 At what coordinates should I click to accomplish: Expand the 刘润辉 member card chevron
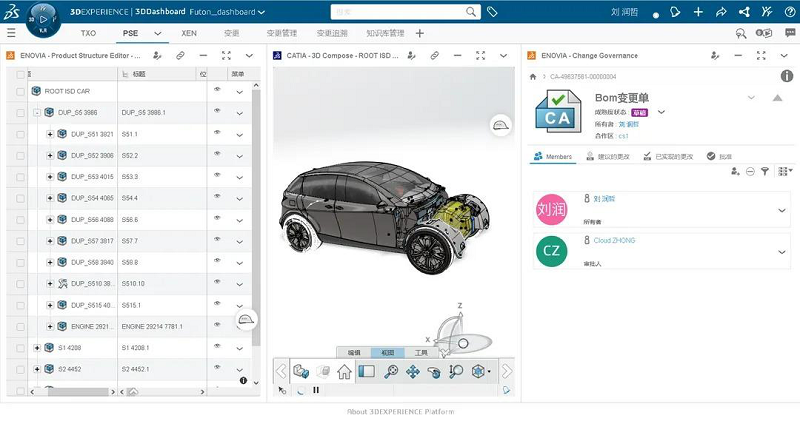click(x=781, y=211)
